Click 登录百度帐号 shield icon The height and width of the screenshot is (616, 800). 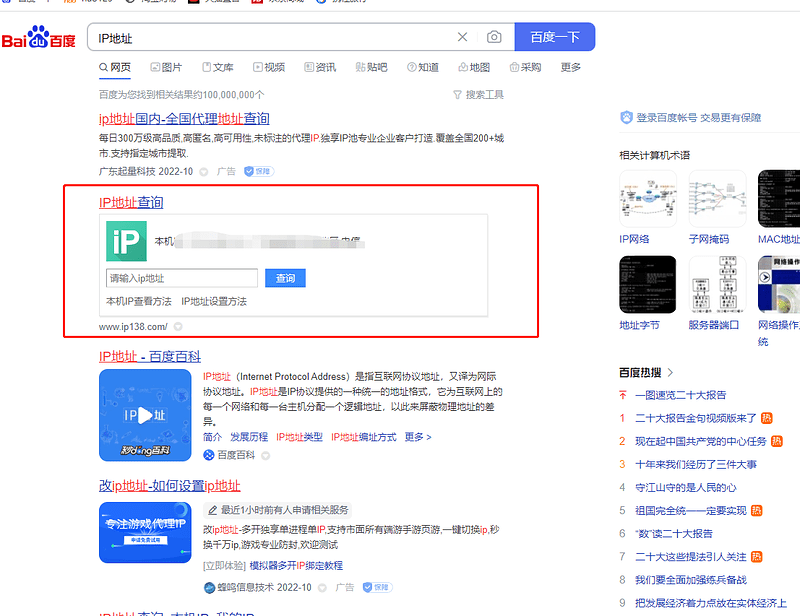pyautogui.click(x=627, y=118)
